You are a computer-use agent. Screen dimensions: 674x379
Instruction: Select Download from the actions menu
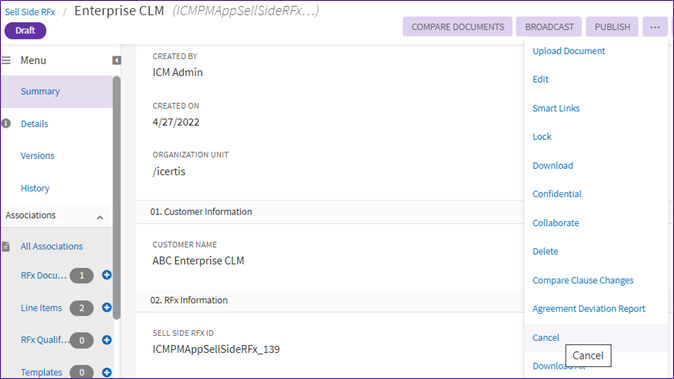click(553, 165)
